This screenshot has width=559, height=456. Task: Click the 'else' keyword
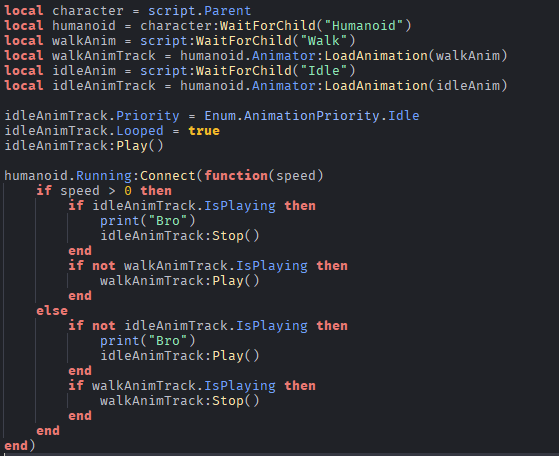(52, 311)
